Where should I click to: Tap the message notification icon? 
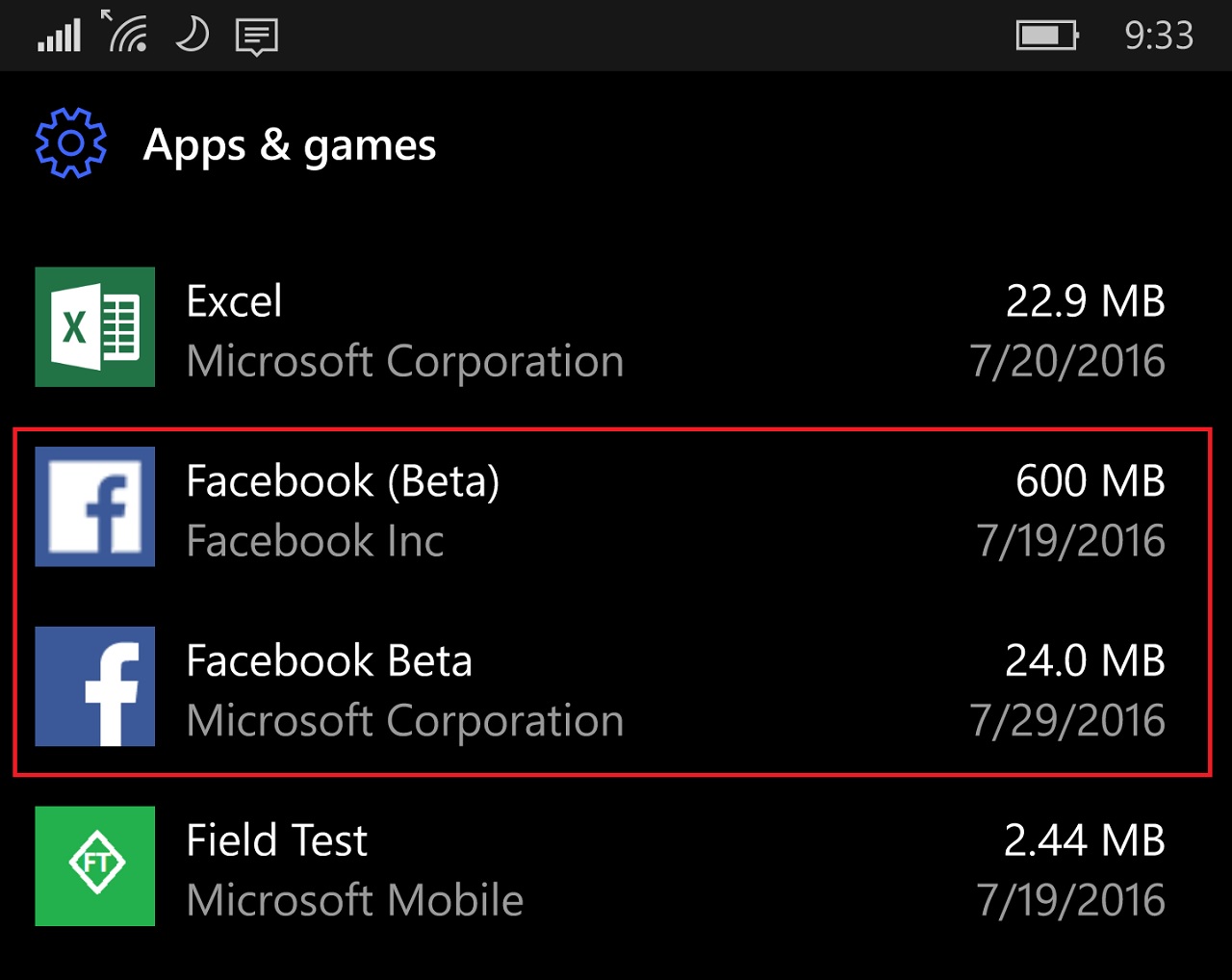256,37
